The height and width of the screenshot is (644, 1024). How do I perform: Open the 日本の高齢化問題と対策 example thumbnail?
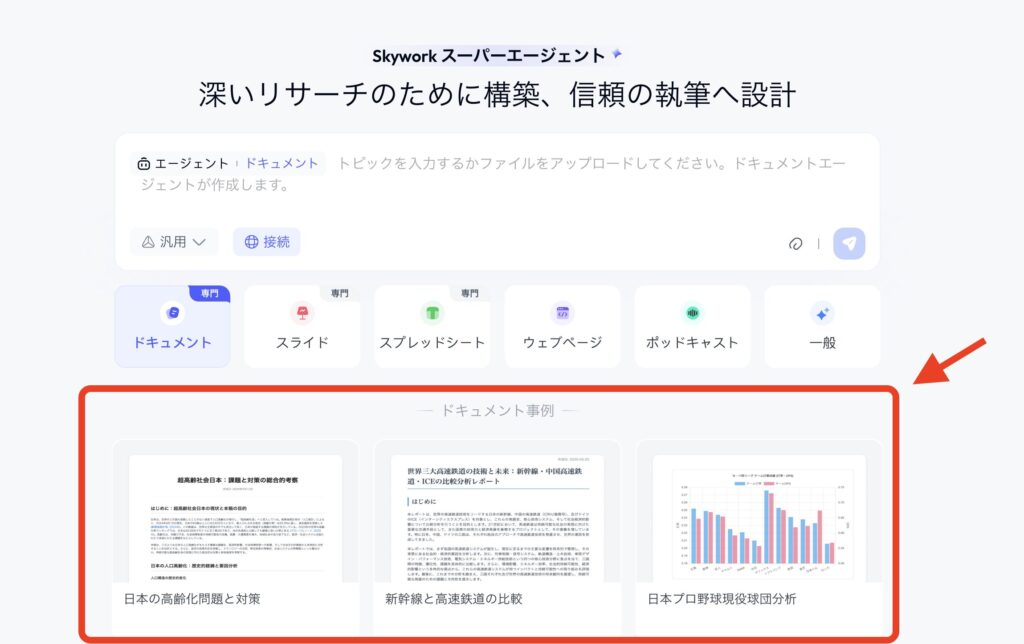[x=236, y=518]
